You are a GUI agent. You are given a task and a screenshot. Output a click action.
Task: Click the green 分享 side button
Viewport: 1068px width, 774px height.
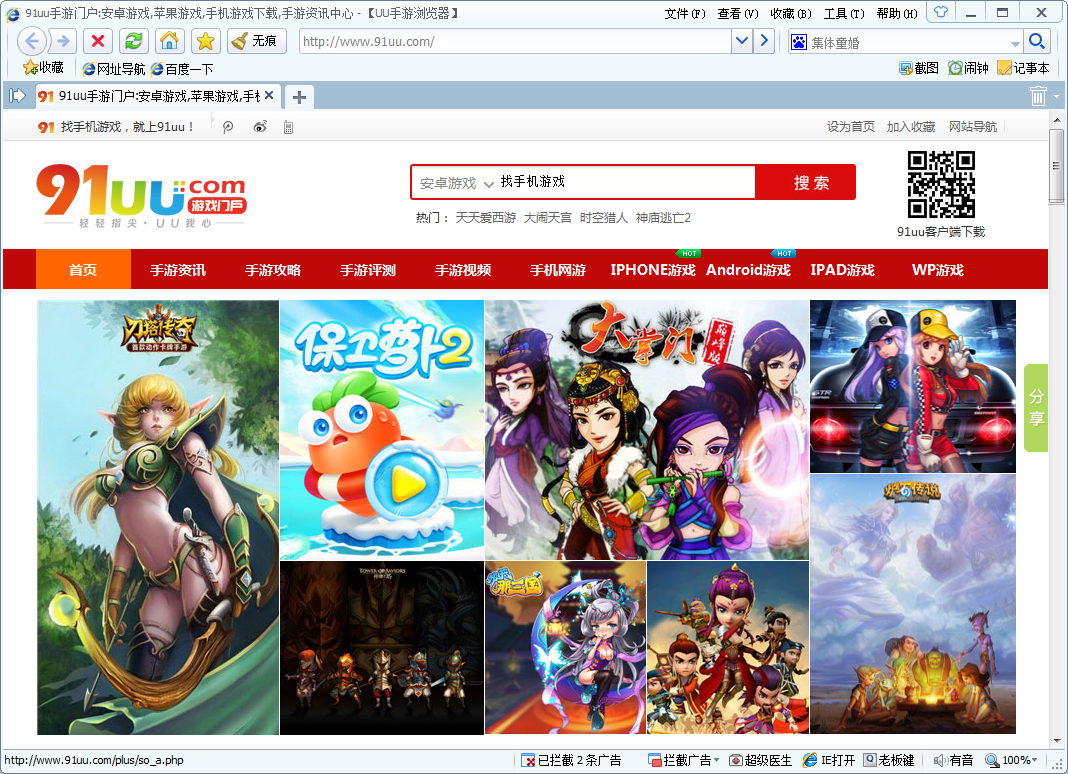(1036, 407)
